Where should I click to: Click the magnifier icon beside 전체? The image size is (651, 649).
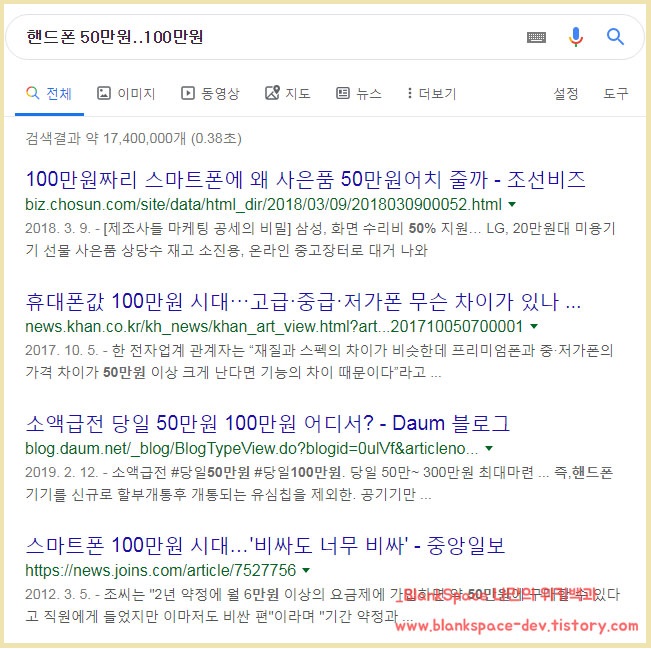pos(32,93)
